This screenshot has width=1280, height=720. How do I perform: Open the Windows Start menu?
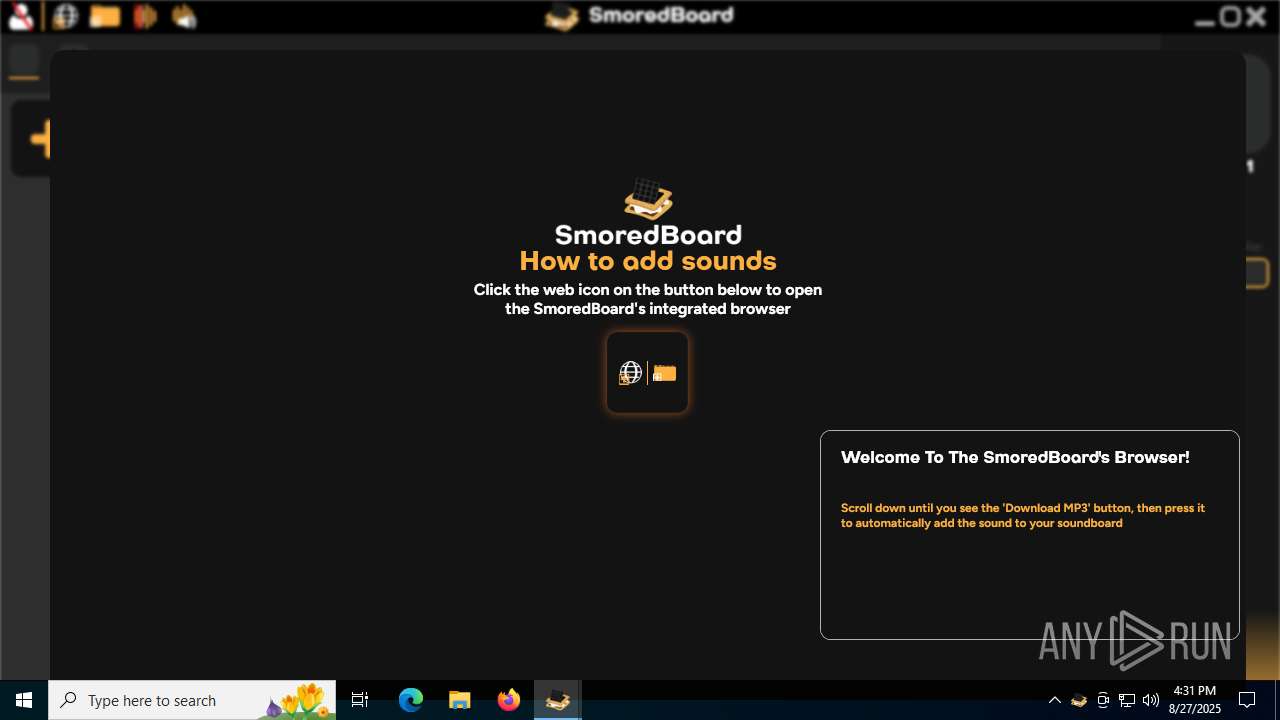(x=24, y=700)
